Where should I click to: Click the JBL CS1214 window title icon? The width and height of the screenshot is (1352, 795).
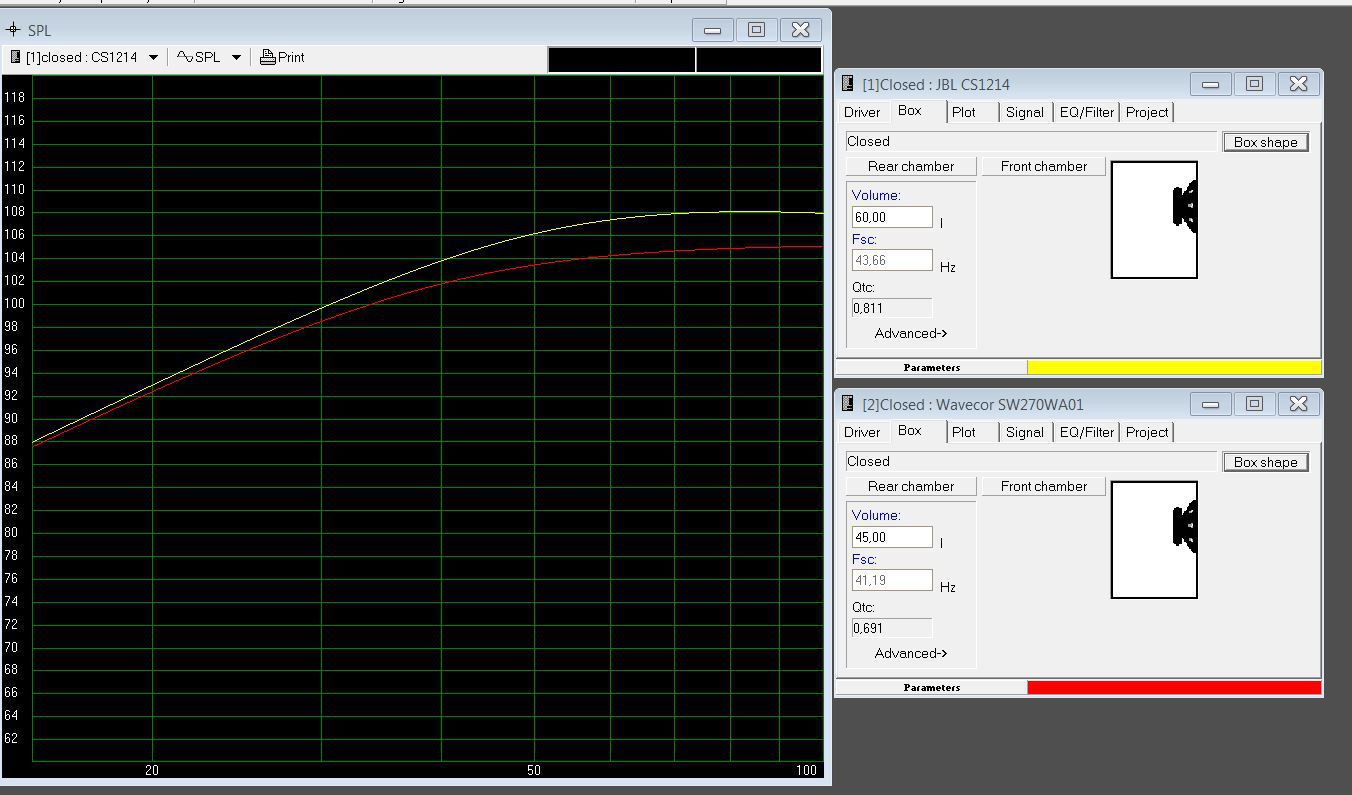(847, 84)
